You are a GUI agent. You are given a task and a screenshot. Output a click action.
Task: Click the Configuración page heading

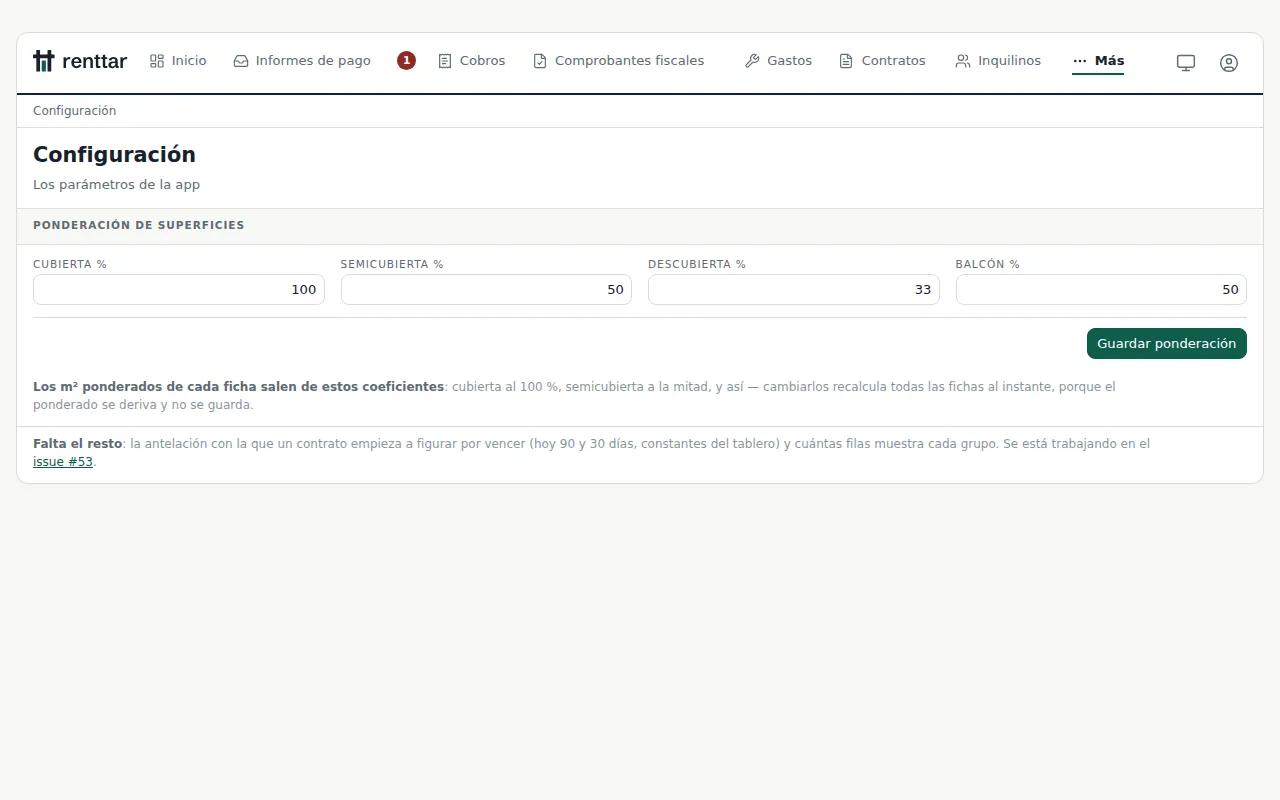pos(114,154)
